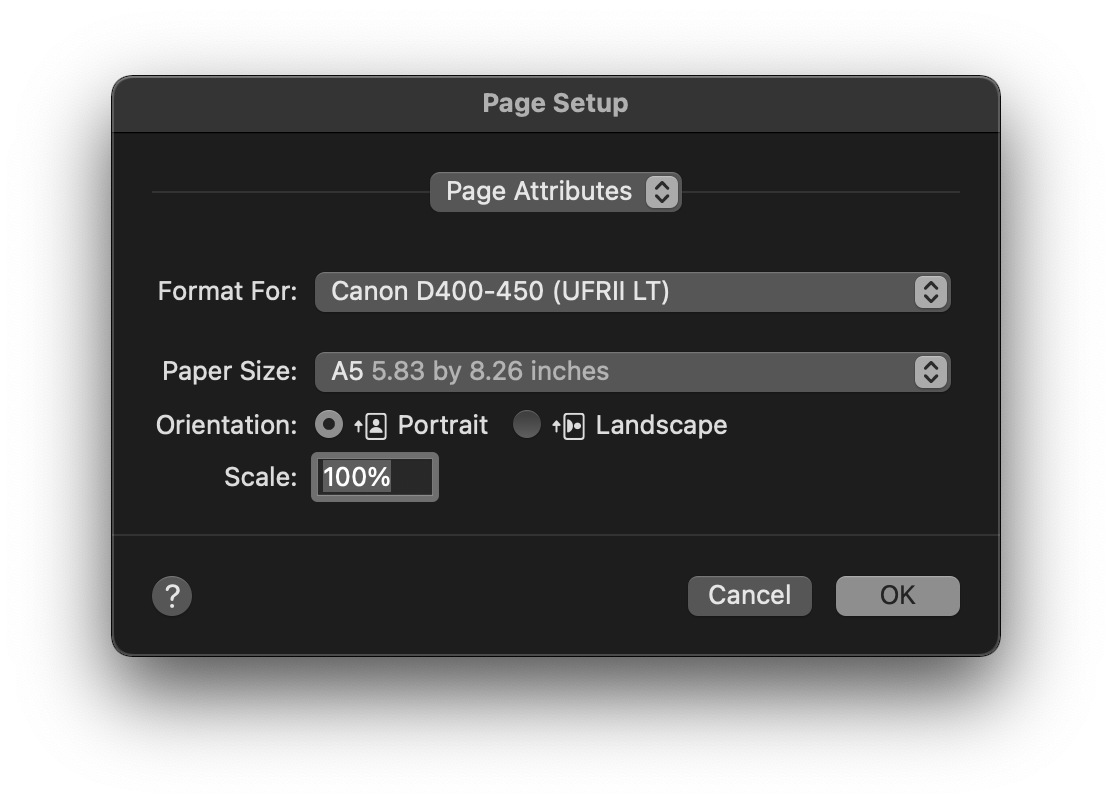This screenshot has height=804, width=1112.
Task: Click the chevron on the Paper Size dropdown
Action: [930, 371]
